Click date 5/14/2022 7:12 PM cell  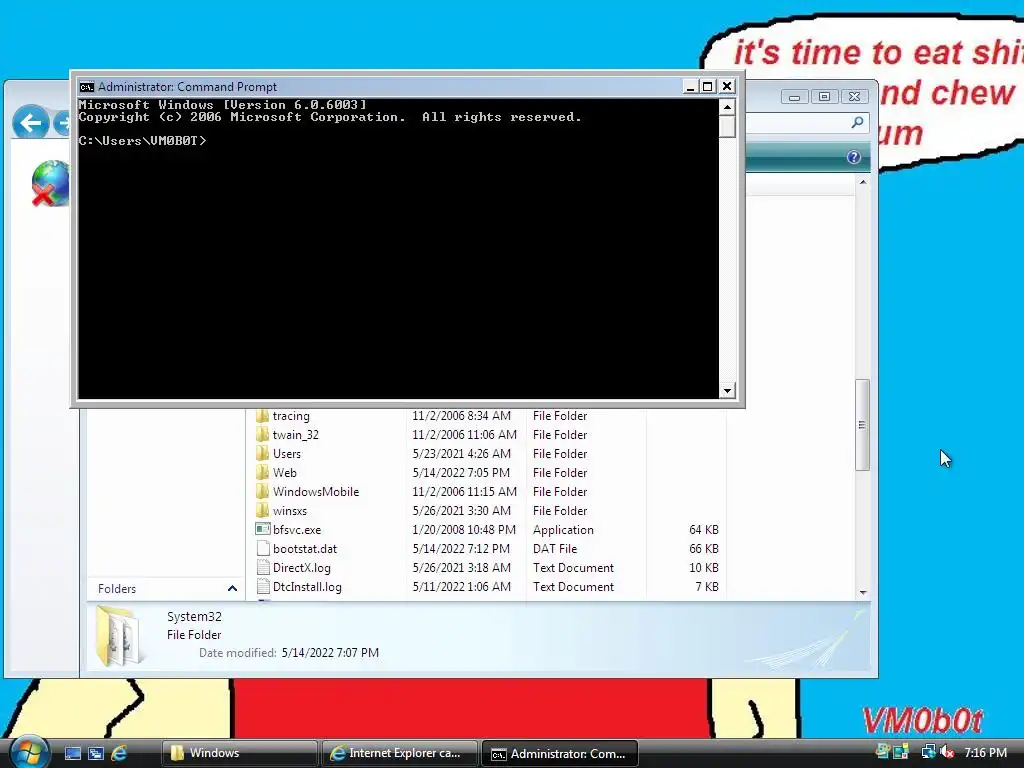click(461, 549)
